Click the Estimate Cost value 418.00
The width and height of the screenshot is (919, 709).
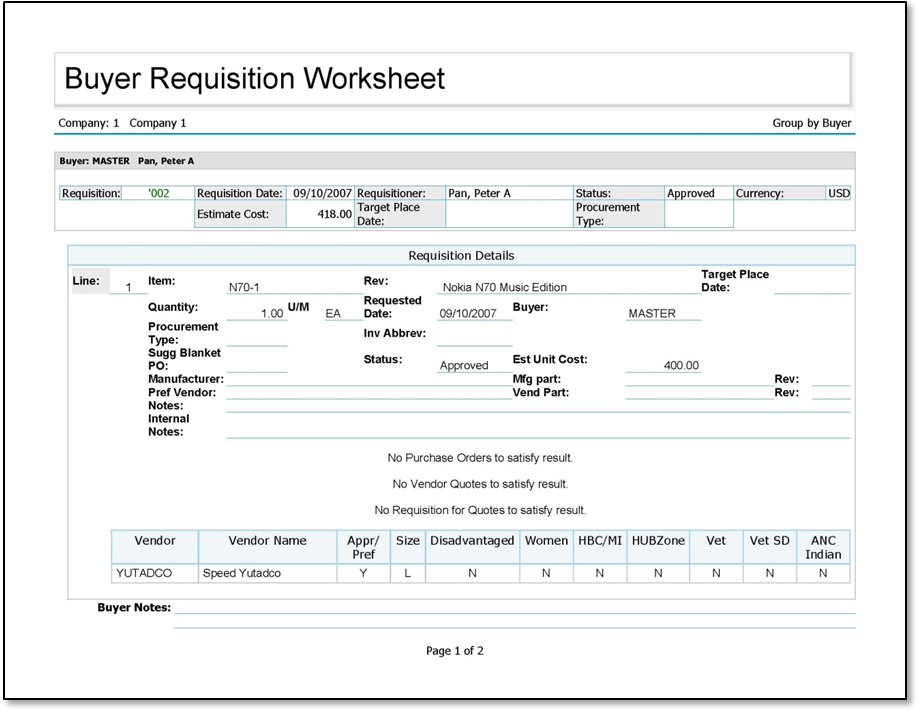(x=335, y=214)
